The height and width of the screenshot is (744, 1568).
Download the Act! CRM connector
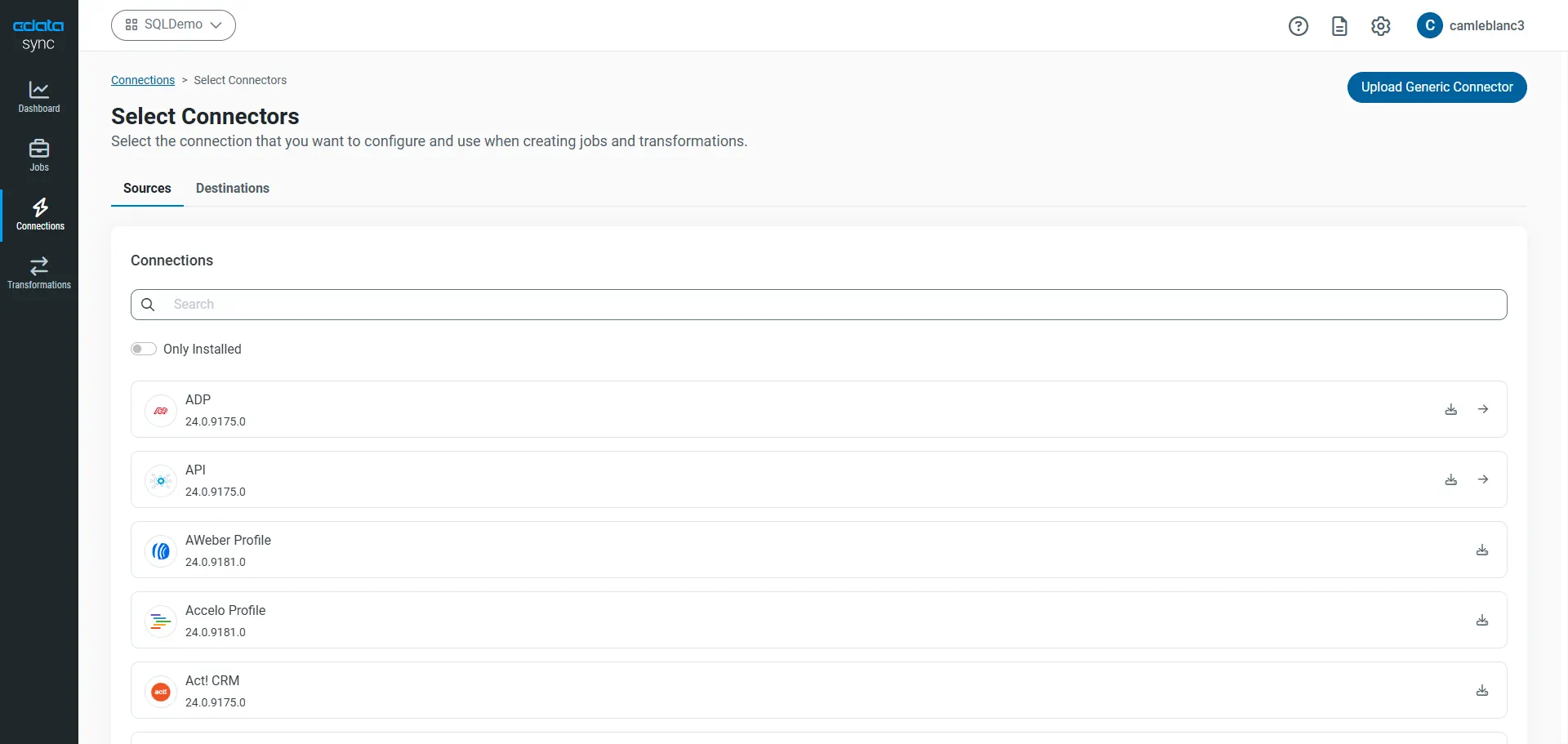click(1482, 690)
